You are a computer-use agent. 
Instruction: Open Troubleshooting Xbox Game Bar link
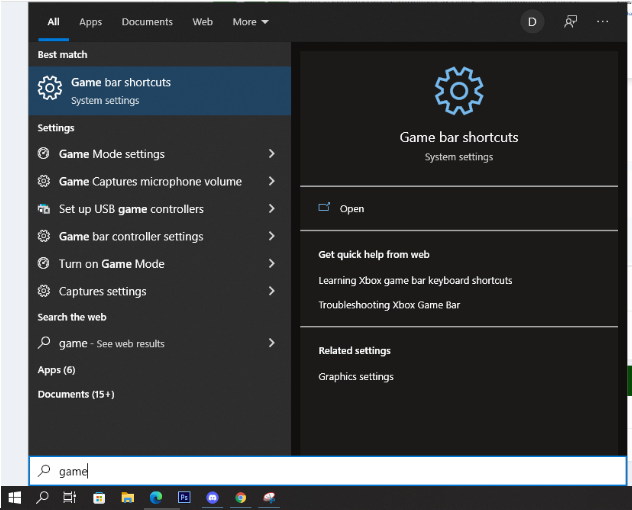pos(389,305)
